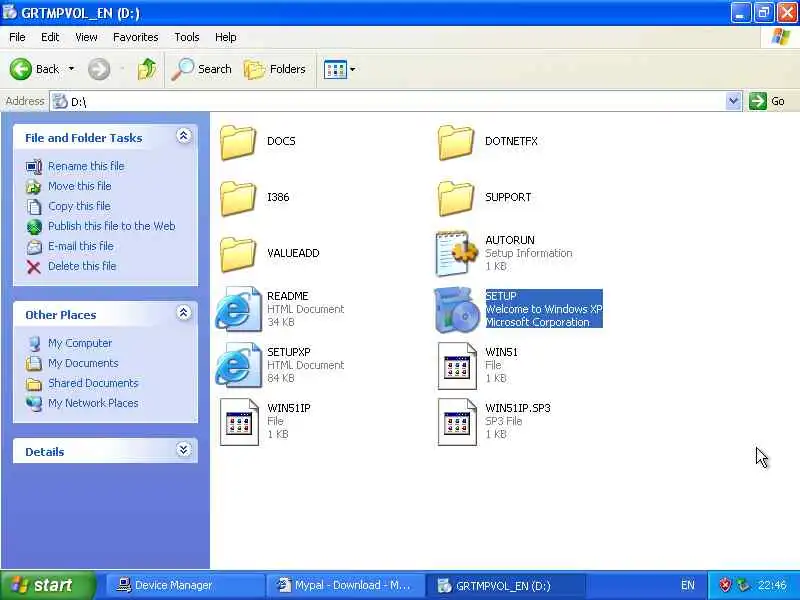Screen dimensions: 800x600
Task: Go to My Computer in Other Places
Action: [80, 343]
